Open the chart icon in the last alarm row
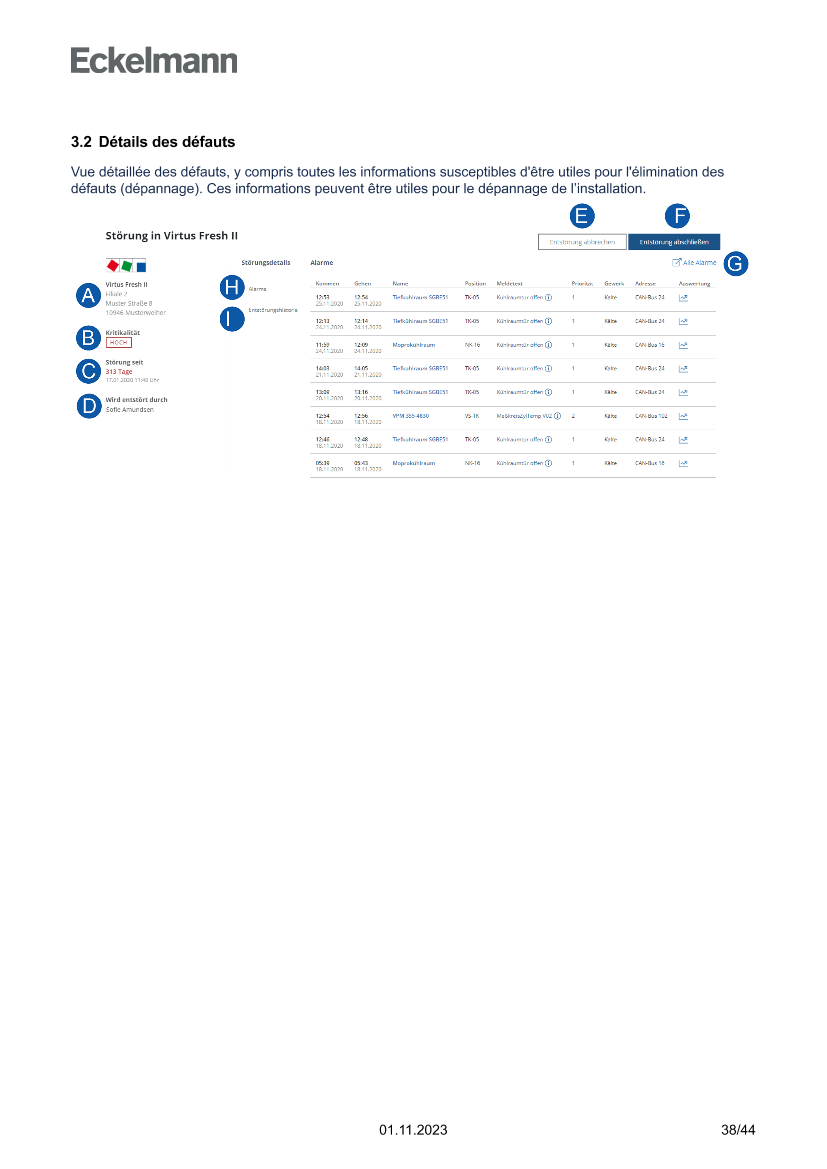The height and width of the screenshot is (1169, 827). coord(683,463)
